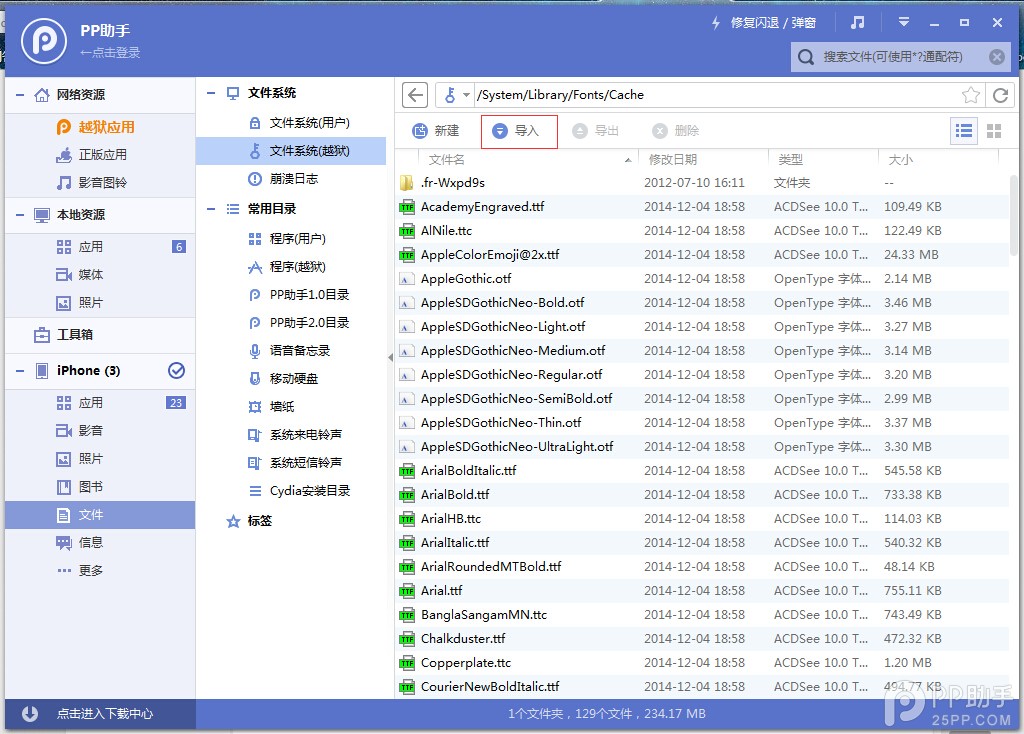This screenshot has height=734, width=1024.
Task: Open download center arrow icon
Action: (x=30, y=713)
